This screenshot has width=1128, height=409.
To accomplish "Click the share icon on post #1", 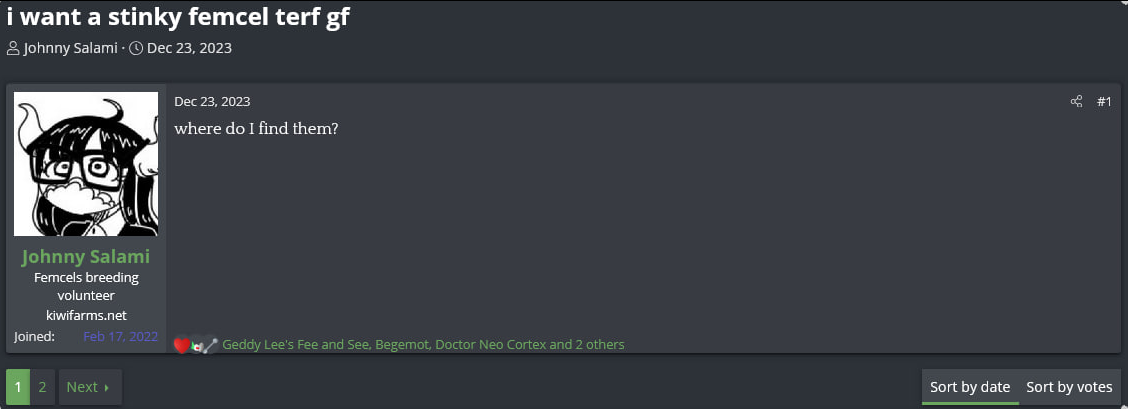I will [x=1076, y=101].
